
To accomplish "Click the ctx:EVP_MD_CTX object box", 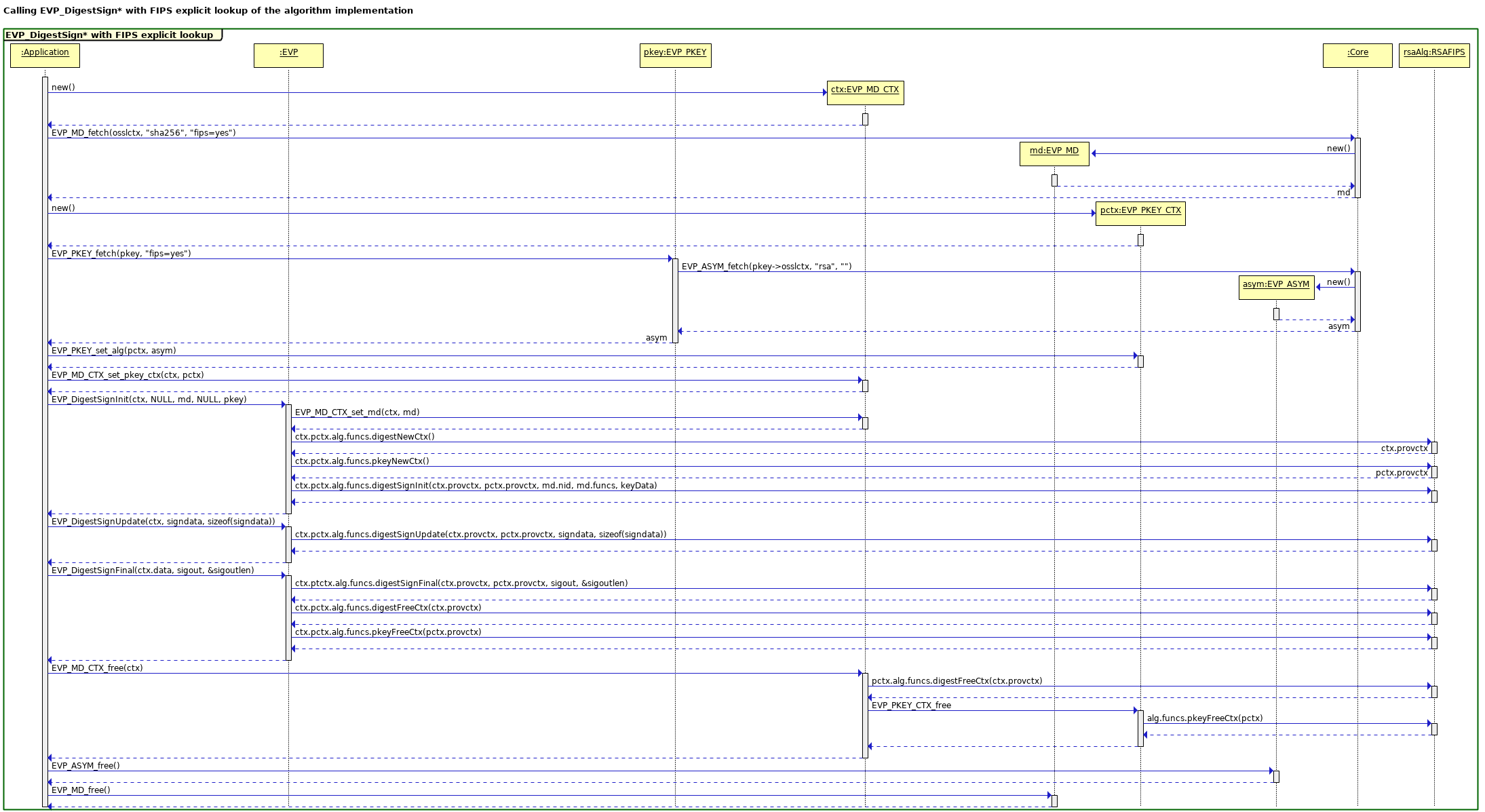I will pos(865,93).
